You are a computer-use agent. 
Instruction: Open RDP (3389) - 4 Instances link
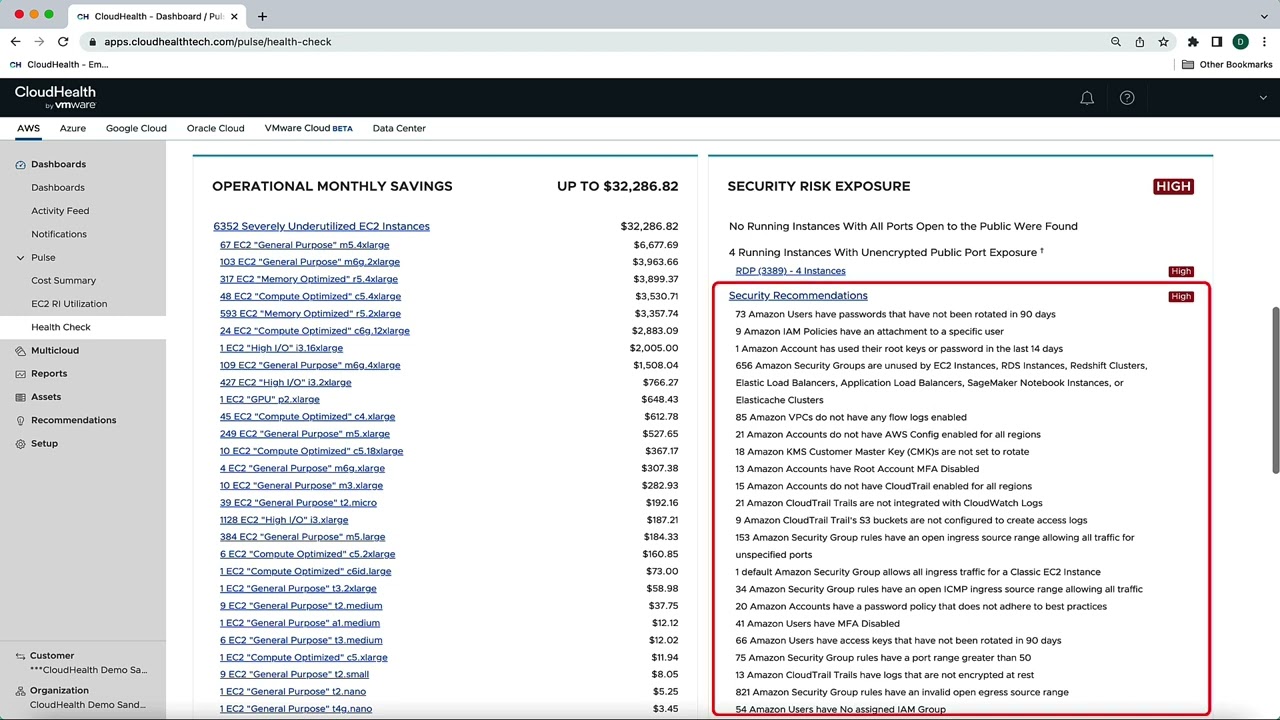coord(790,271)
